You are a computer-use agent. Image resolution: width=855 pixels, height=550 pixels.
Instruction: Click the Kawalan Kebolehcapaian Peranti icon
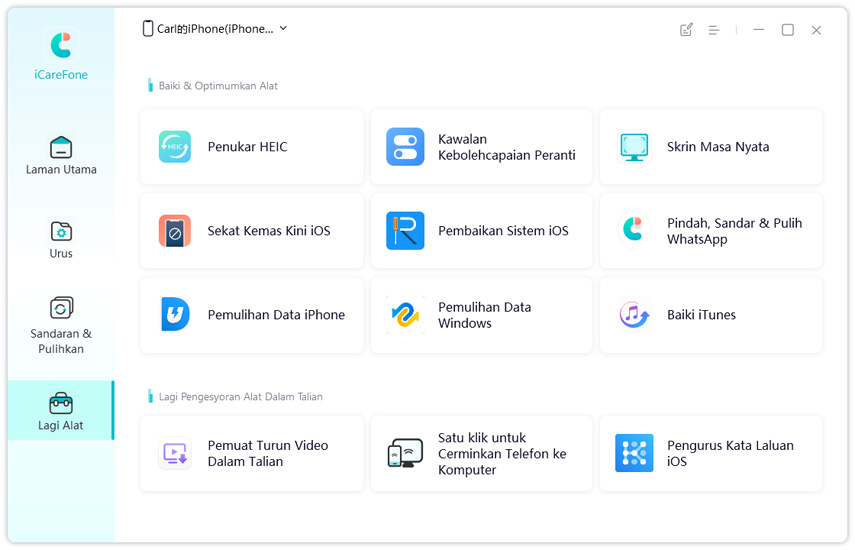tap(405, 147)
